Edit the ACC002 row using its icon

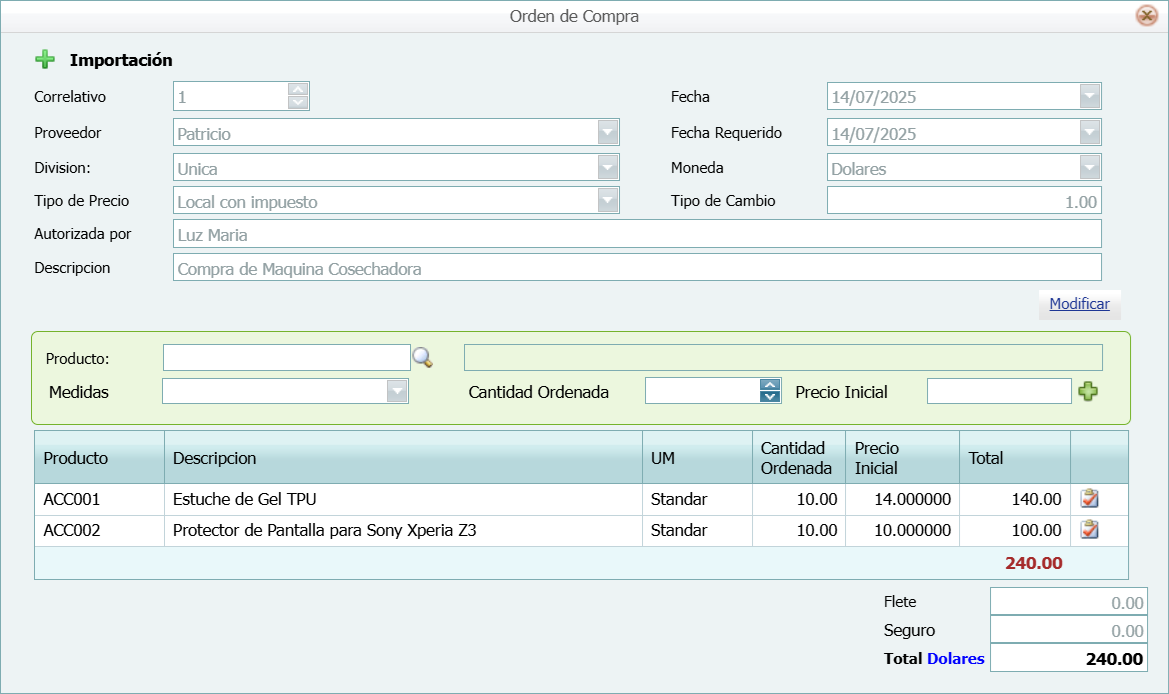click(1090, 530)
